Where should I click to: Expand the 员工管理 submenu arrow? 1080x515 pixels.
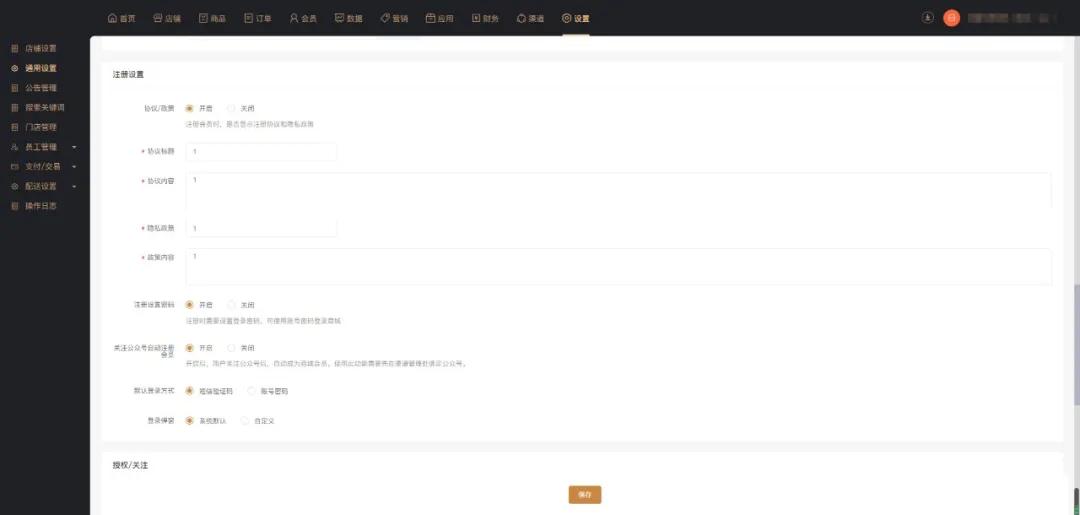74,147
